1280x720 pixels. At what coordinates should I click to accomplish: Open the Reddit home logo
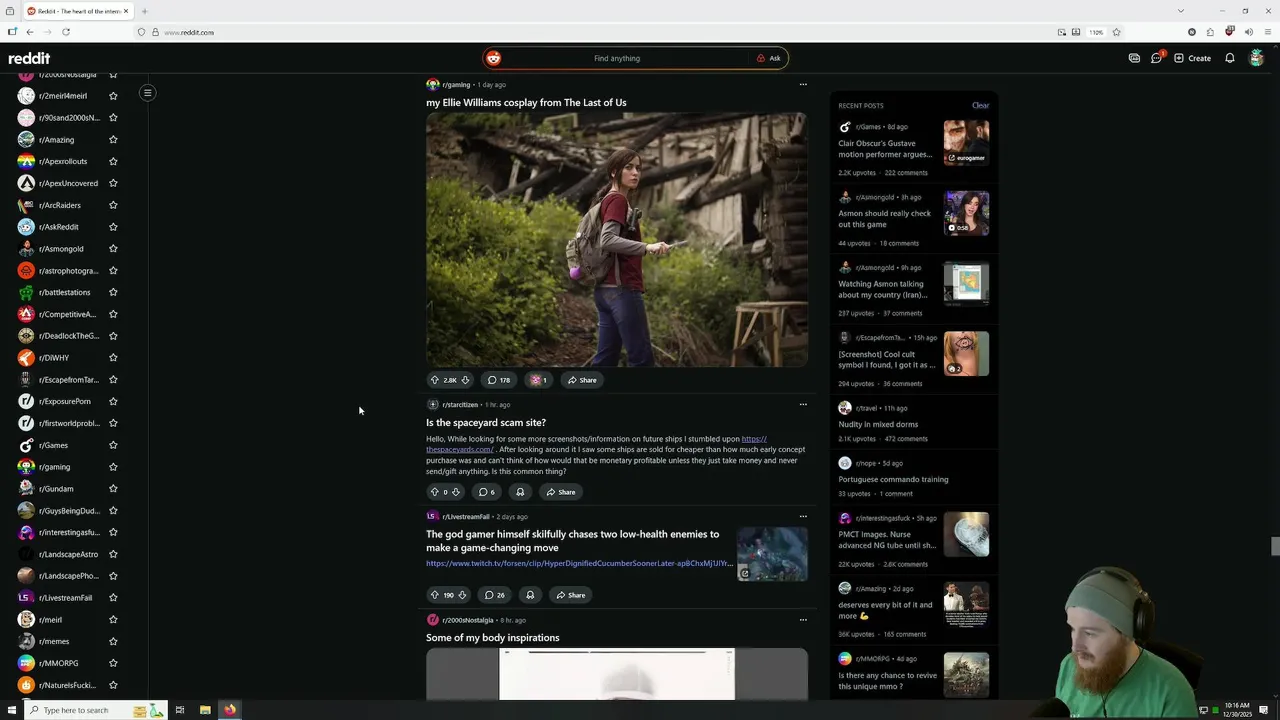click(x=29, y=58)
